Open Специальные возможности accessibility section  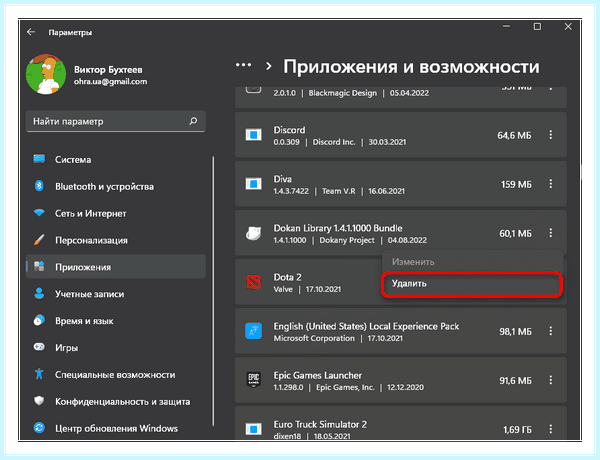116,374
